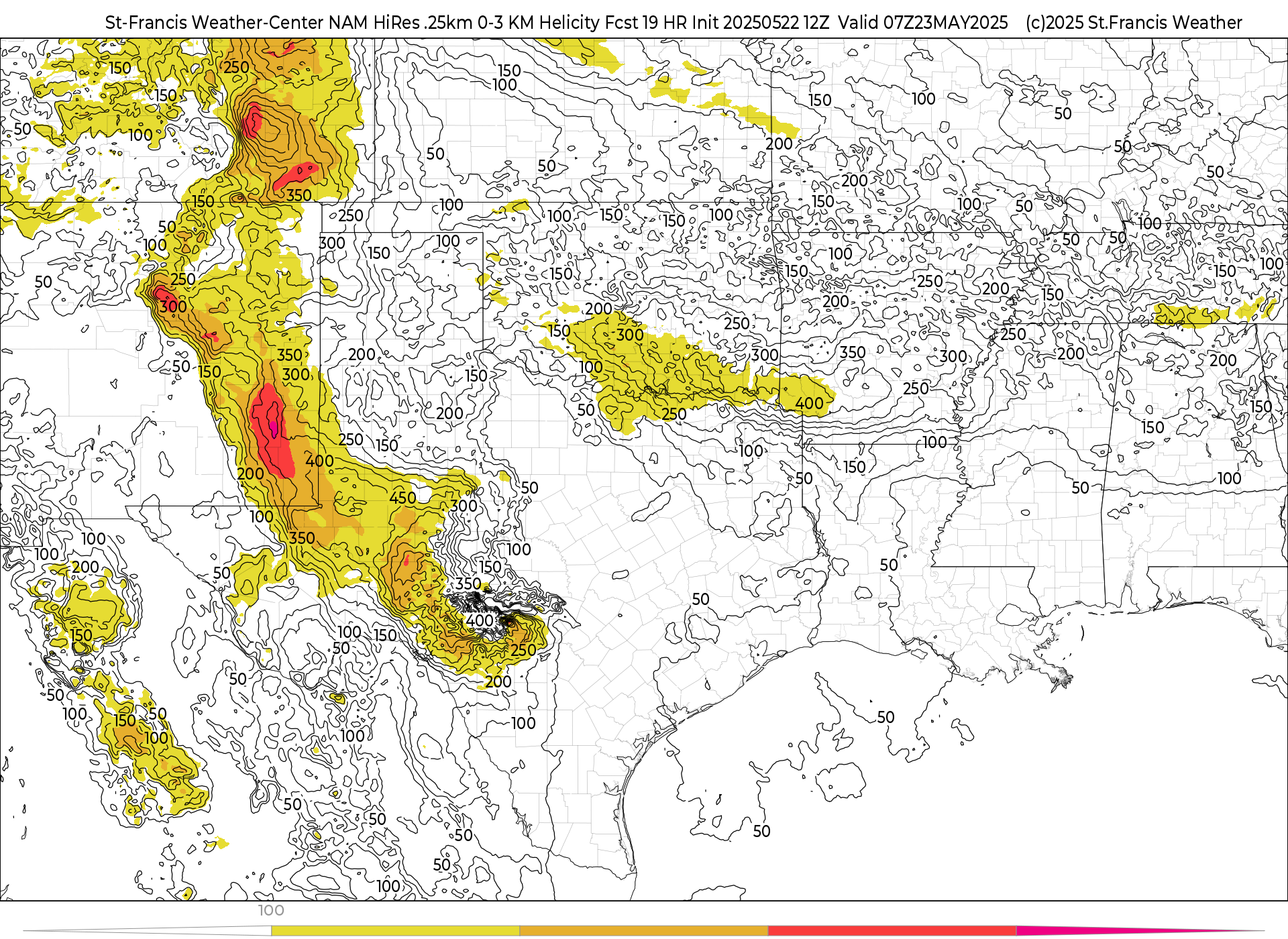
Task: Click 'Valid 07Z23MAY2025' in the title
Action: coord(923,23)
